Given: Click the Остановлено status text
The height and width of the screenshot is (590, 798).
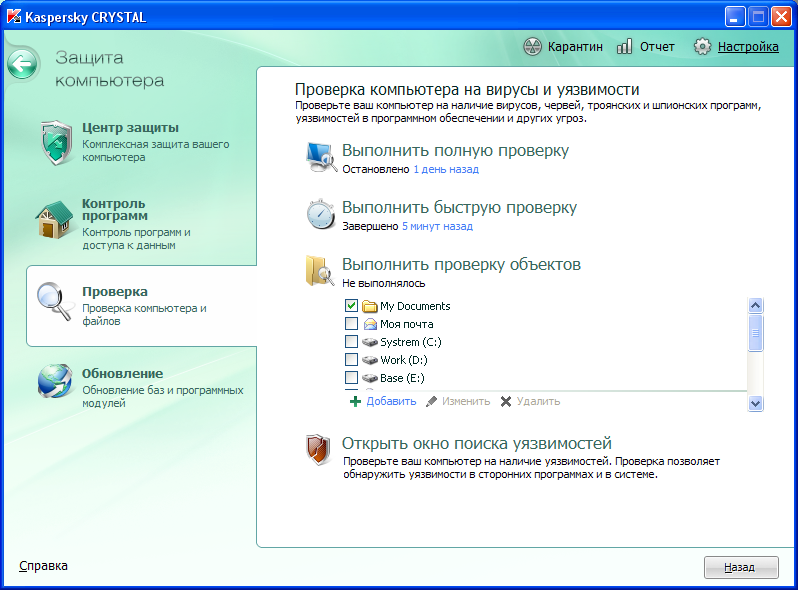Looking at the screenshot, I should 376,169.
